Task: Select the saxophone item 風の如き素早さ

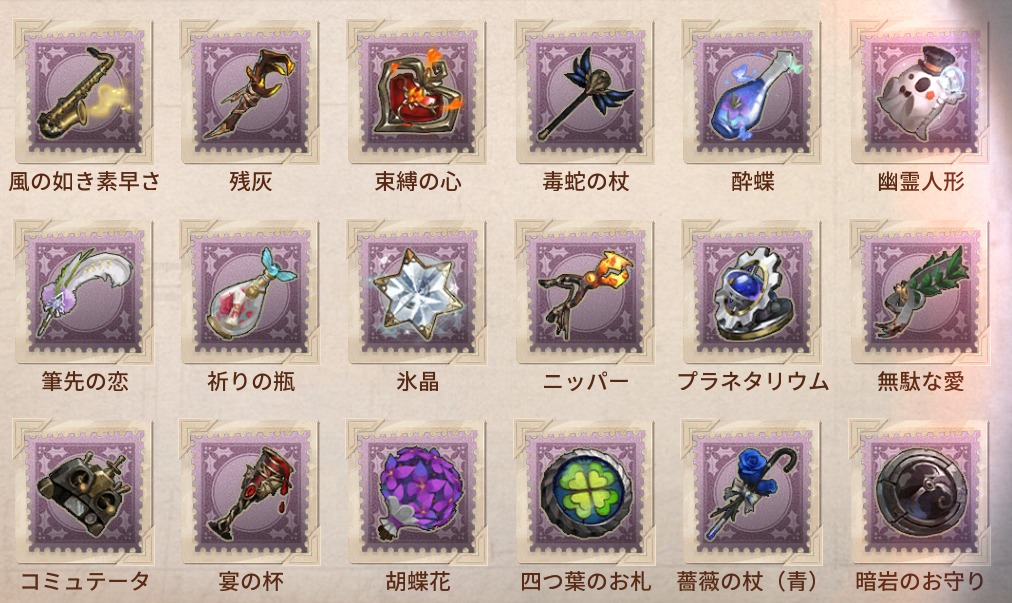Action: pyautogui.click(x=84, y=92)
